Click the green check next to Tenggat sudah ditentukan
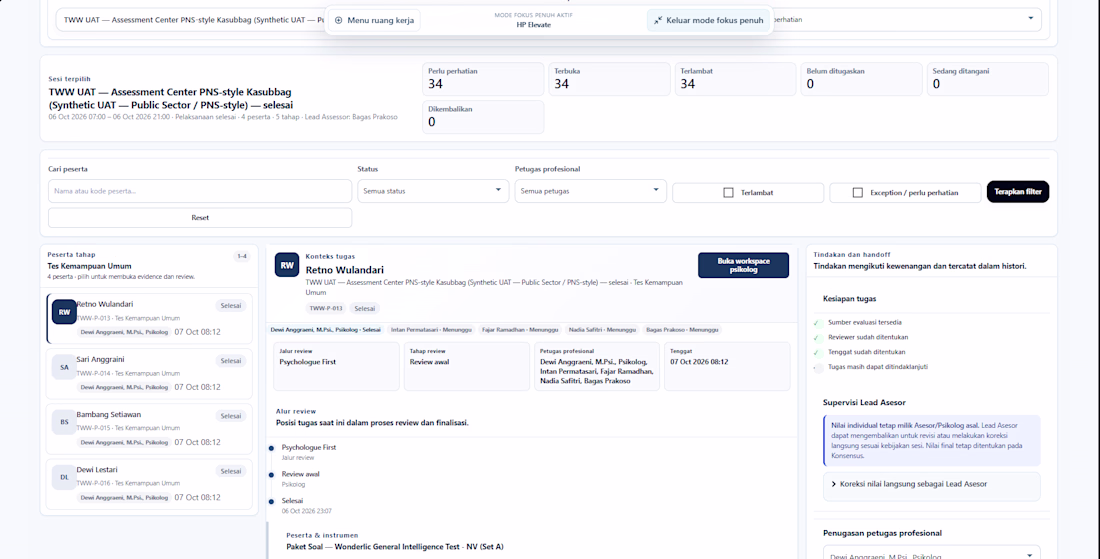 (817, 352)
